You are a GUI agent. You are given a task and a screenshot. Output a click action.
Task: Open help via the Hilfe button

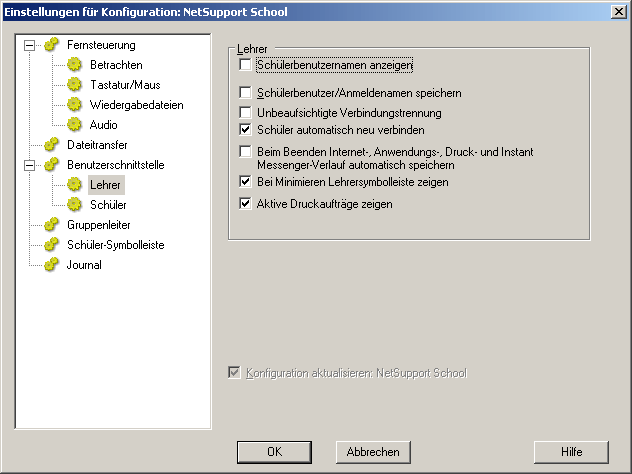571,451
